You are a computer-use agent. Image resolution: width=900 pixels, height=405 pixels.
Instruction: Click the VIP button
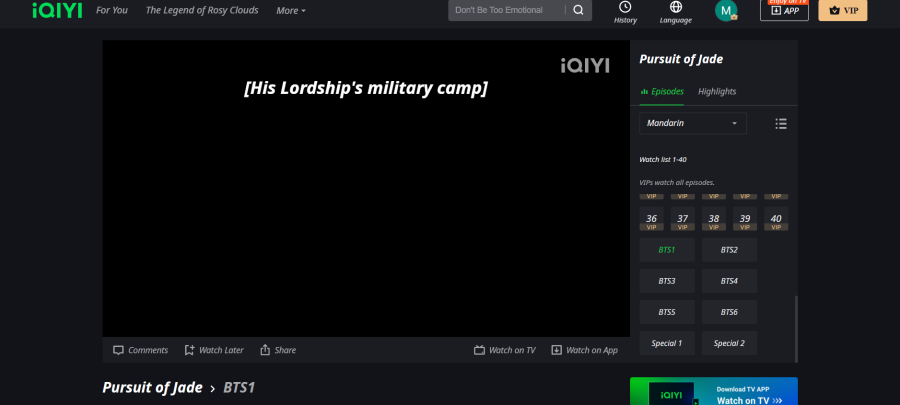tap(843, 10)
